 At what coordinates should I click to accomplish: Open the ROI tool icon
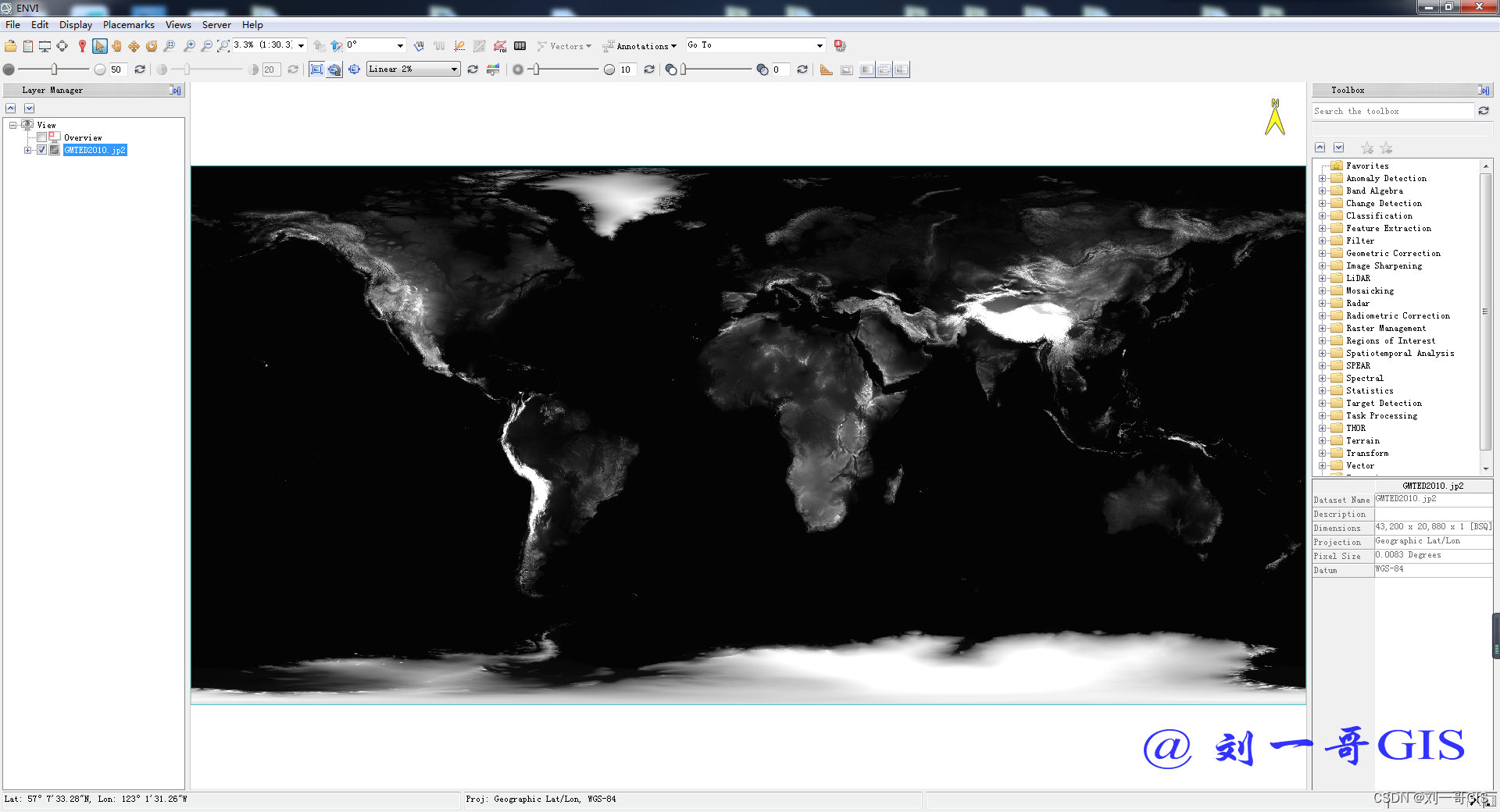click(500, 46)
